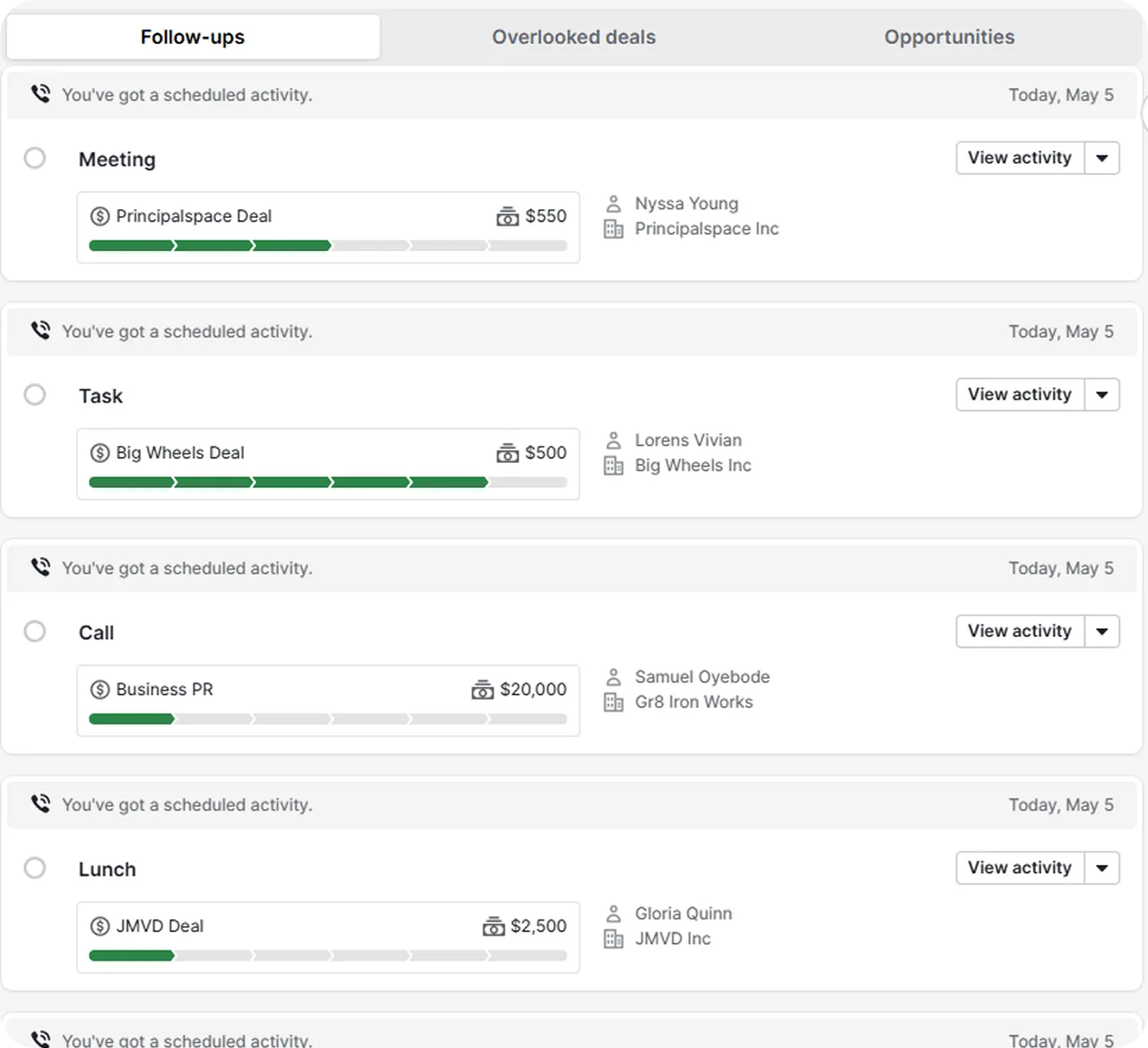1148x1048 pixels.
Task: Open dropdown arrow next to Task's View activity
Action: tap(1102, 395)
